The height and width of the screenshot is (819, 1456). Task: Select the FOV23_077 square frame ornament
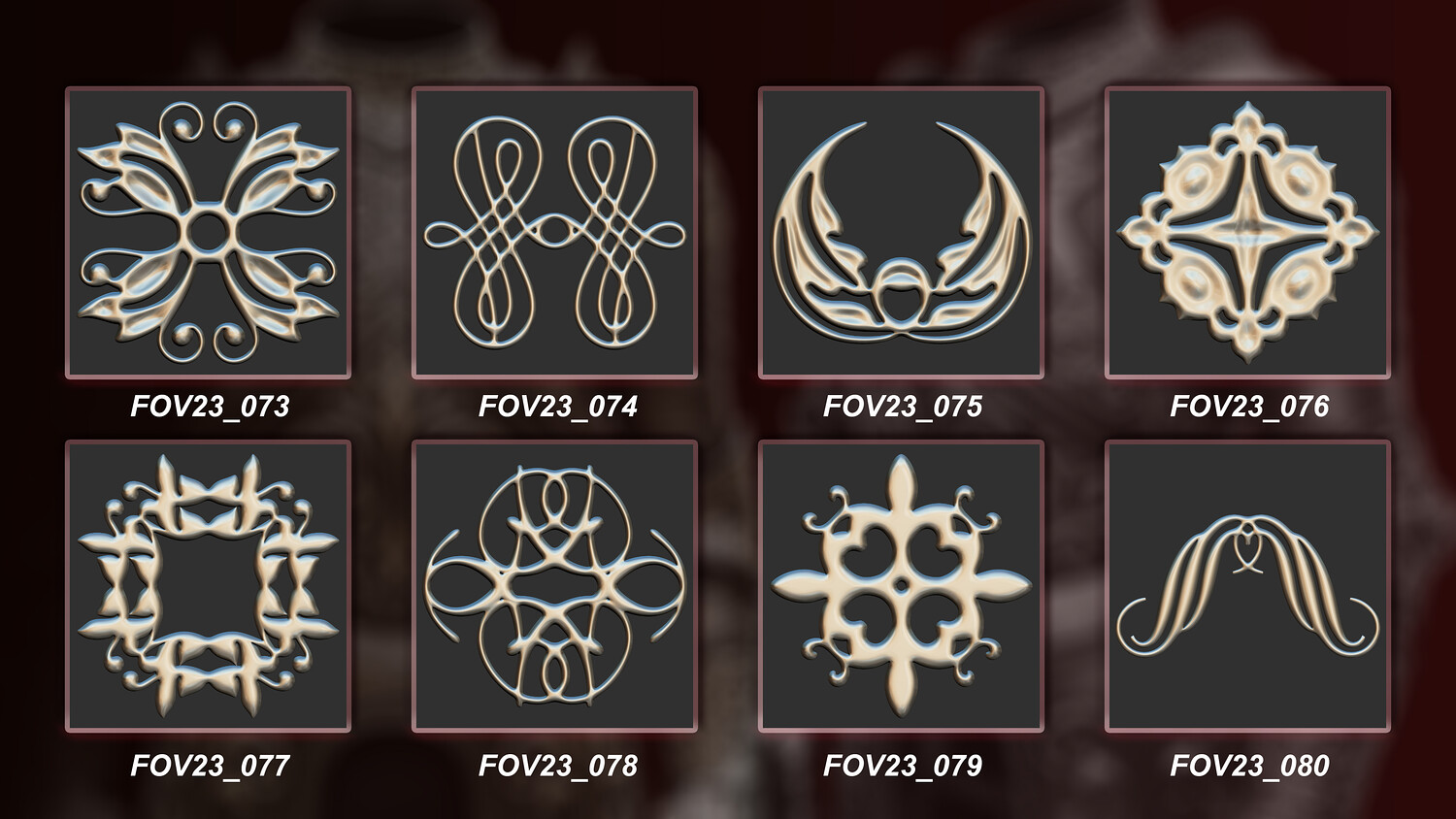click(208, 586)
